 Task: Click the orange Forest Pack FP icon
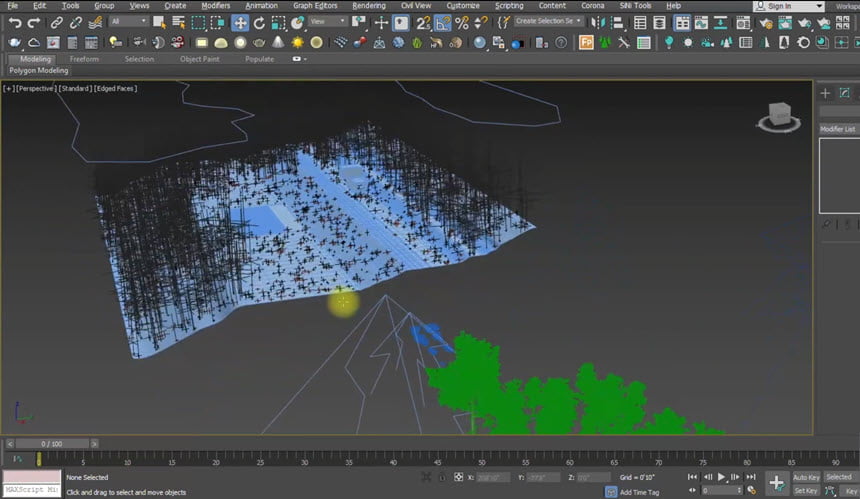(586, 42)
